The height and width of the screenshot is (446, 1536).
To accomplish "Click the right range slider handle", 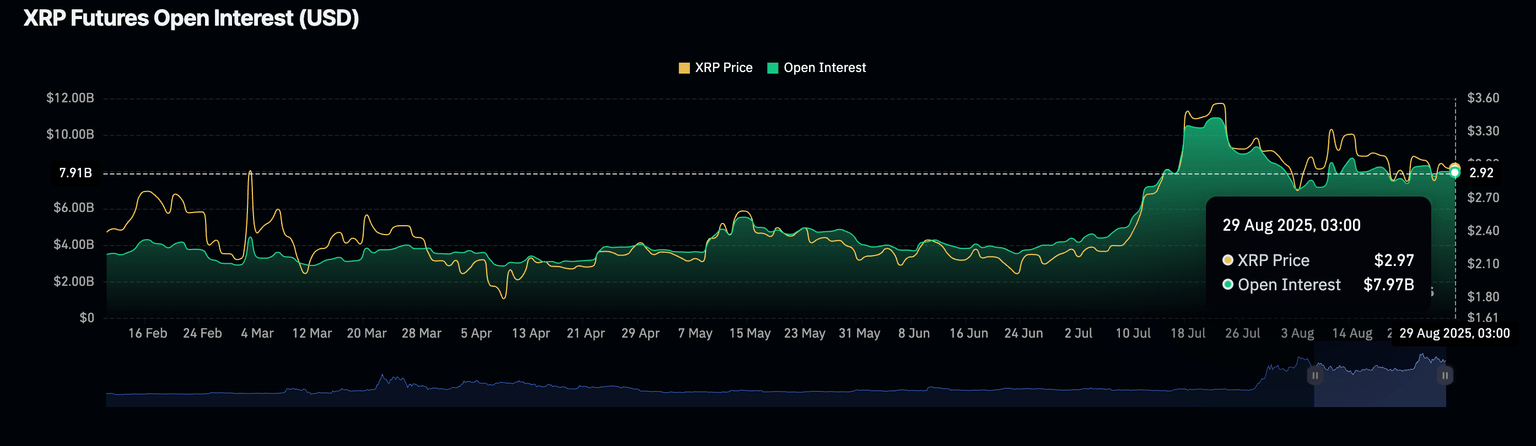I will 1445,376.
